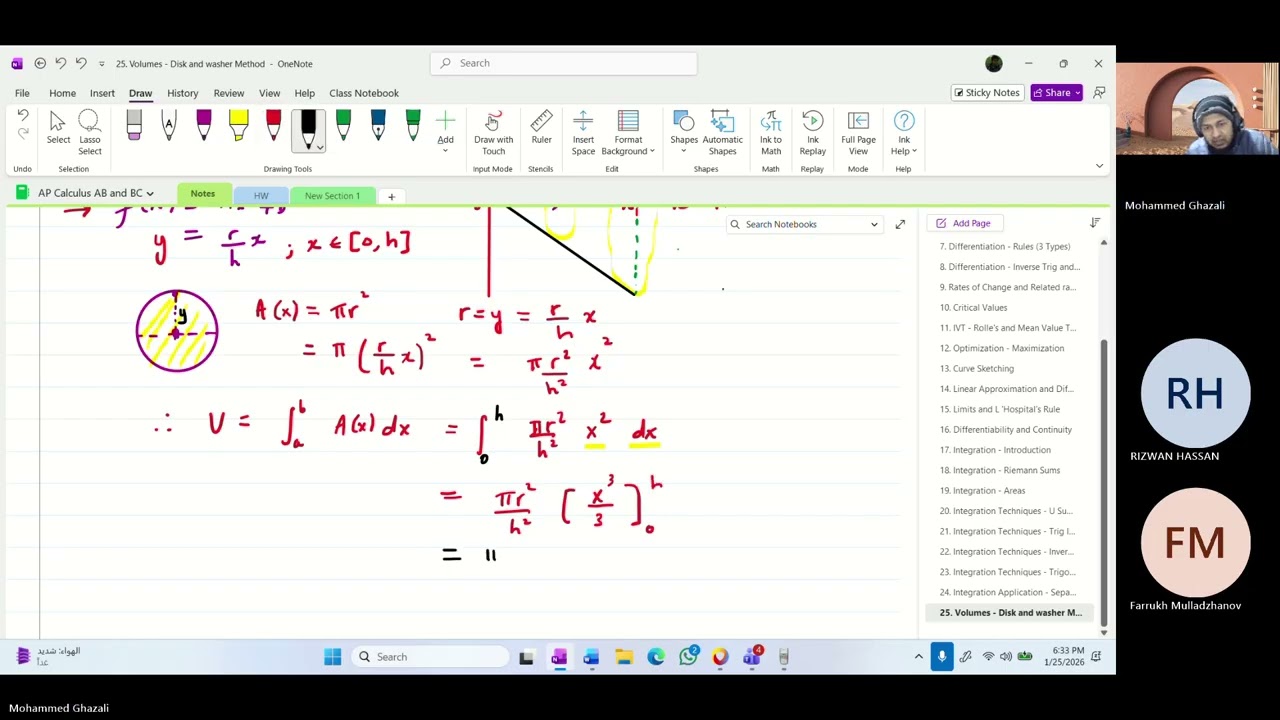The image size is (1280, 720).
Task: Open the History tab
Action: [182, 93]
